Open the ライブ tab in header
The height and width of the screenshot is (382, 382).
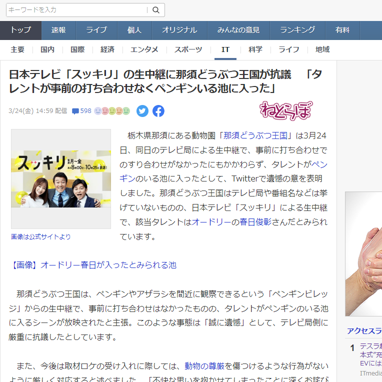click(x=97, y=30)
